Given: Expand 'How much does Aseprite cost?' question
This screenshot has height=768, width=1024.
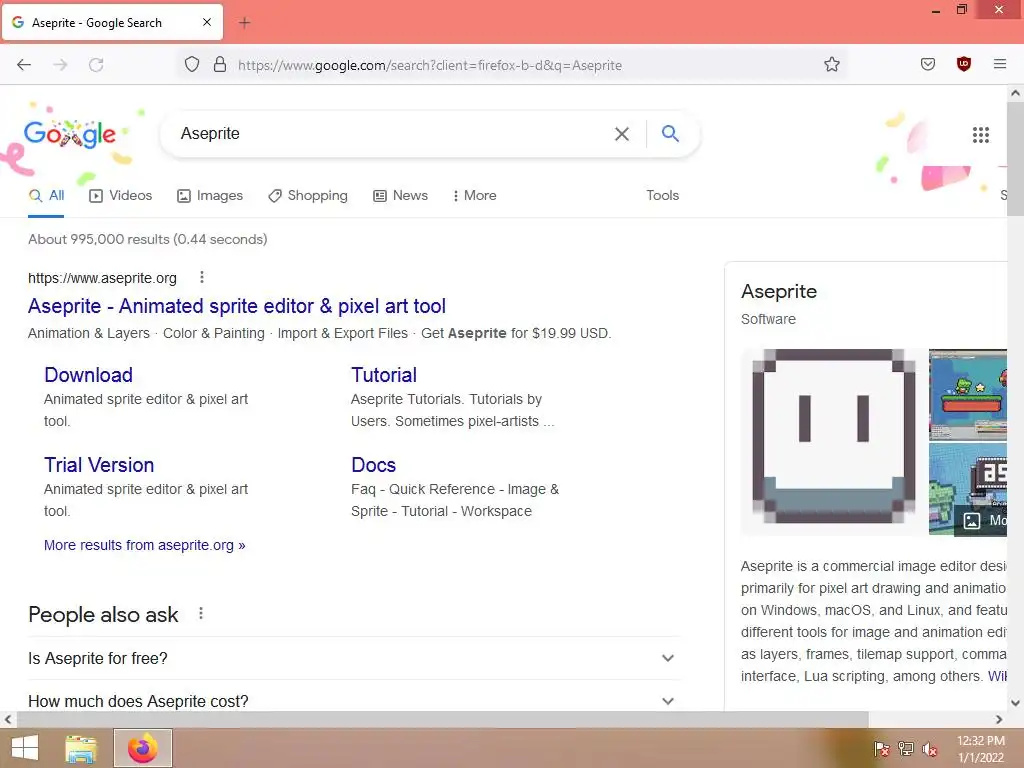Looking at the screenshot, I should (354, 700).
